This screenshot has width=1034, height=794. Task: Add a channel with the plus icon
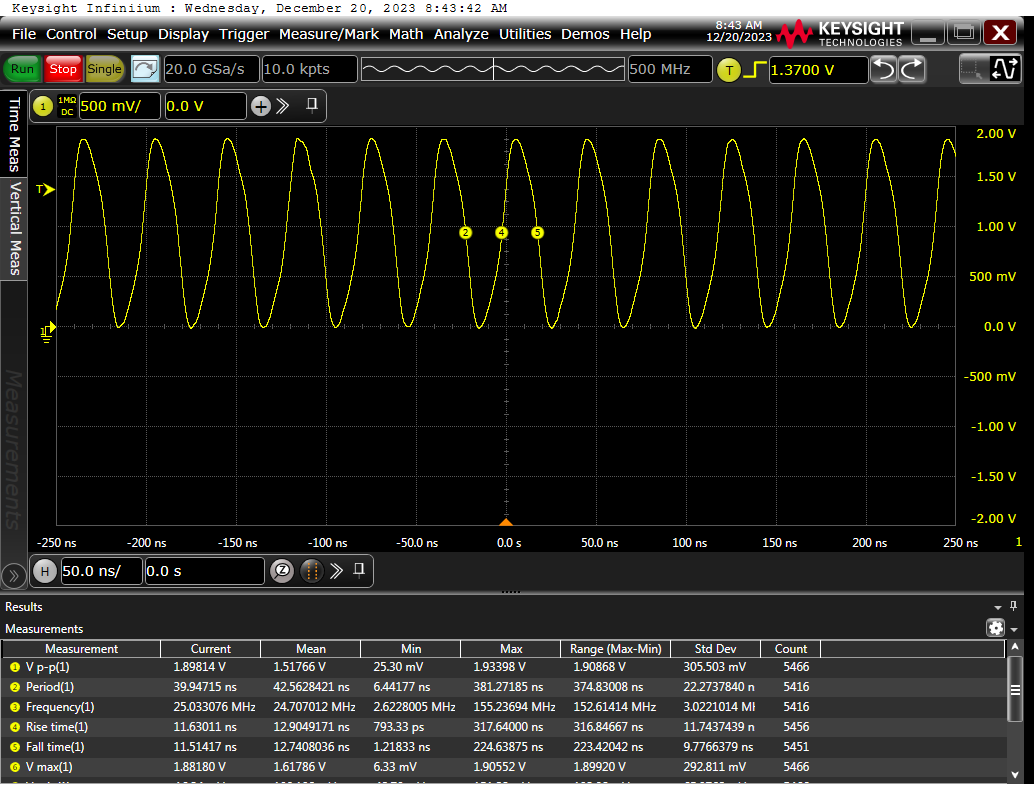pyautogui.click(x=260, y=106)
